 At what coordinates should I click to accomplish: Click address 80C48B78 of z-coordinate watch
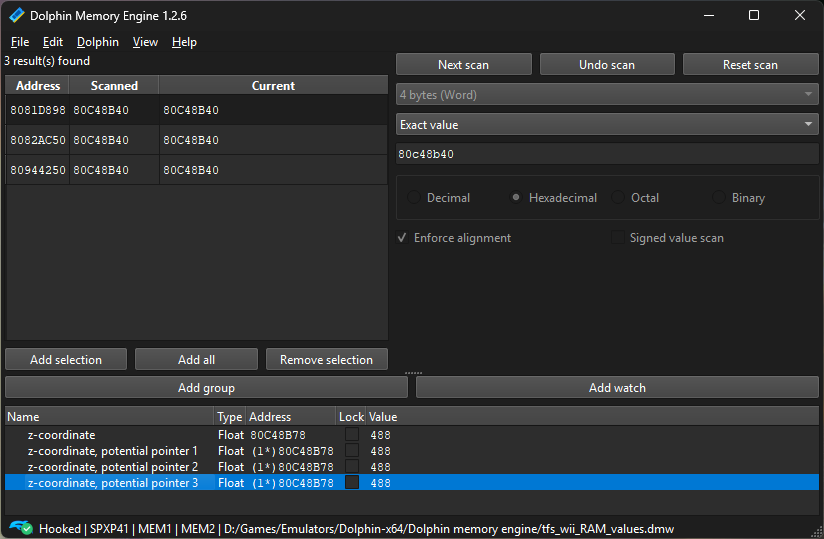(x=277, y=435)
